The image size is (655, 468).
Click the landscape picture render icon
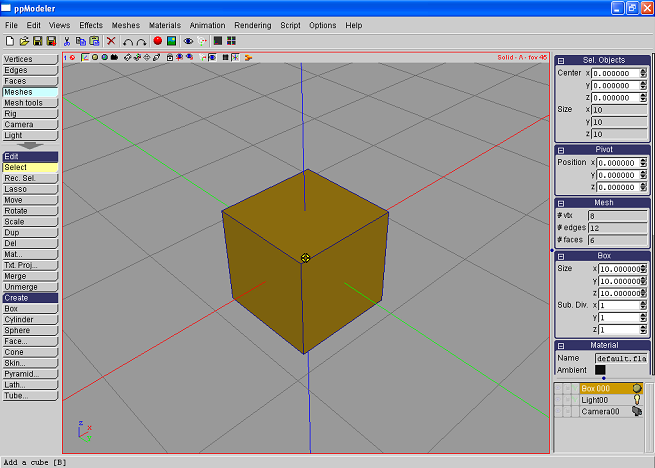(x=171, y=41)
